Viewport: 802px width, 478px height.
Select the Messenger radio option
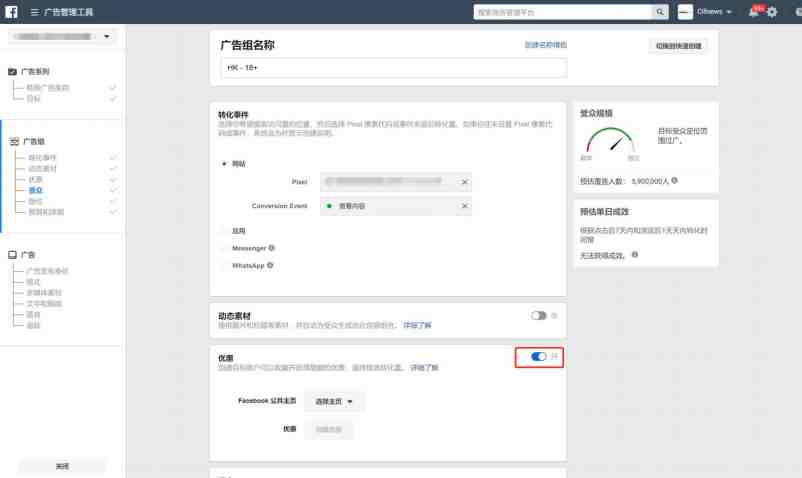pos(223,248)
